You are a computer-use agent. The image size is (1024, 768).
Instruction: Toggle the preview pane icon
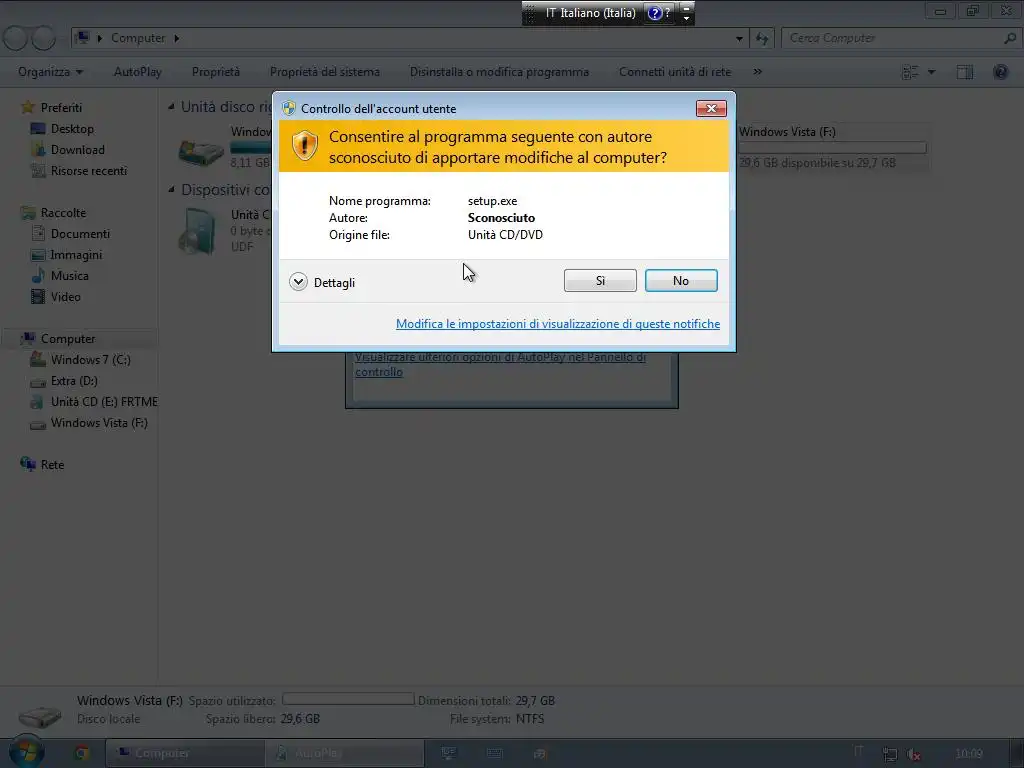(965, 72)
